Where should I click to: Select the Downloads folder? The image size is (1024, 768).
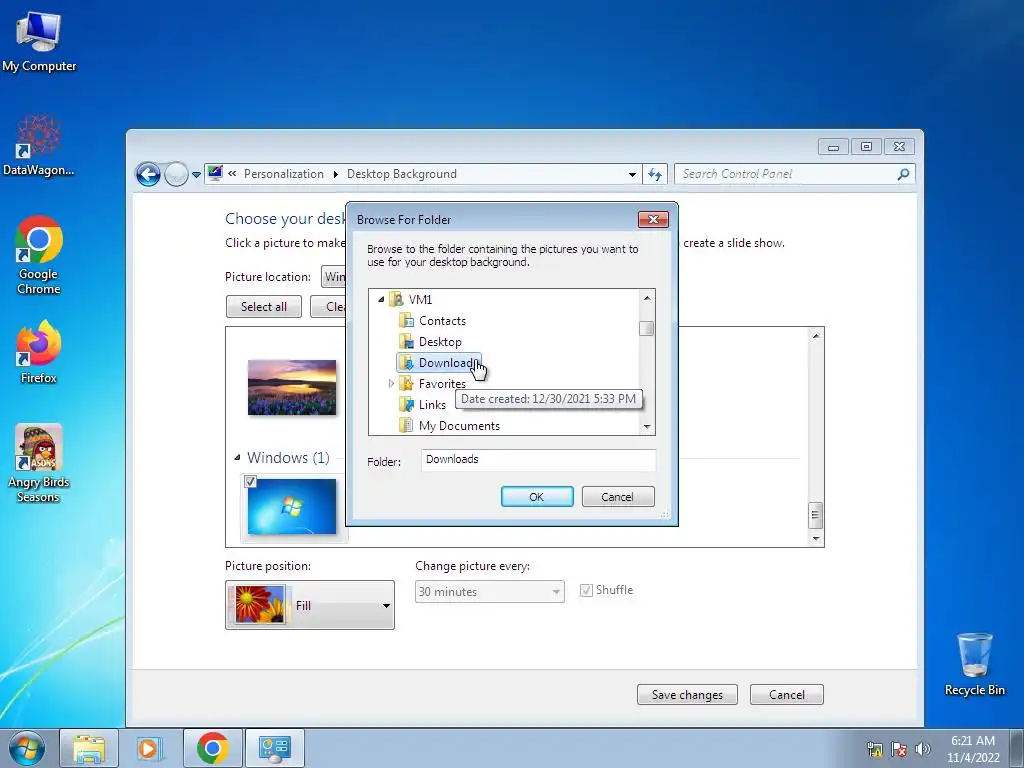(439, 362)
